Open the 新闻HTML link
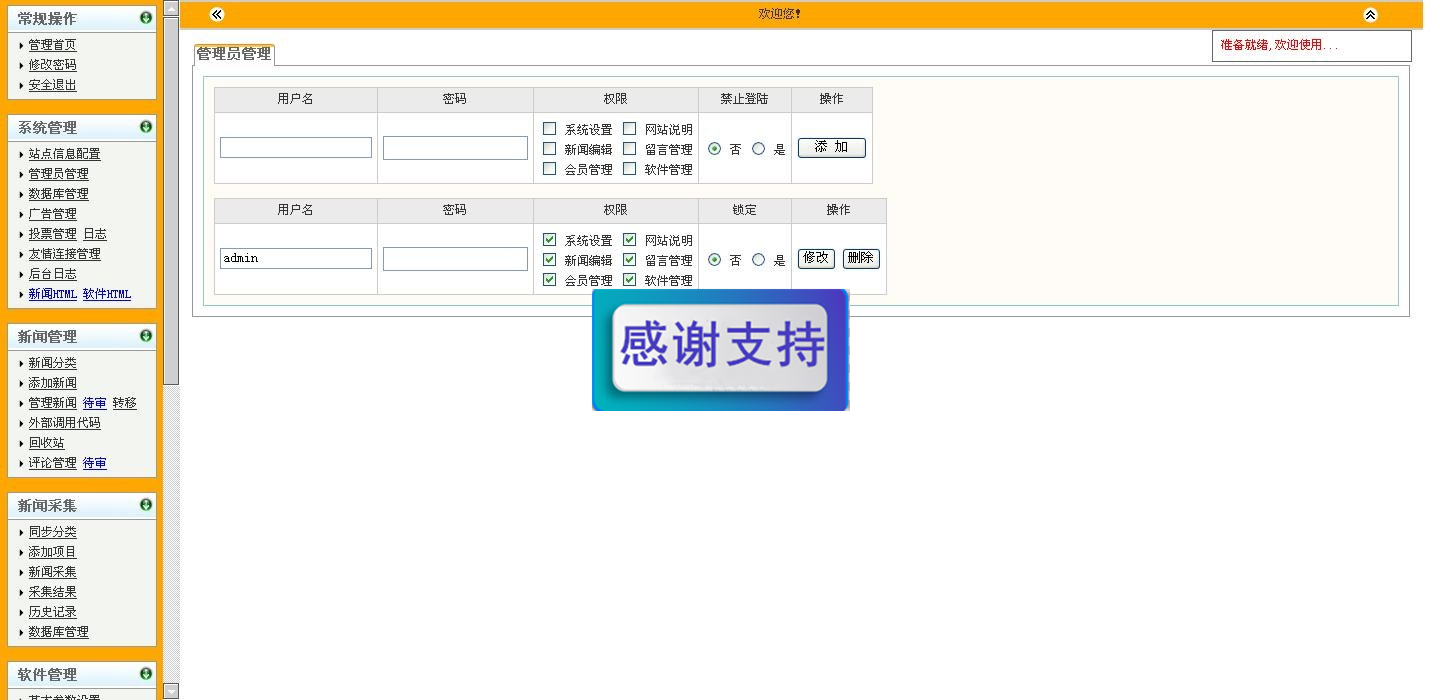Image resolution: width=1440 pixels, height=700 pixels. tap(52, 294)
